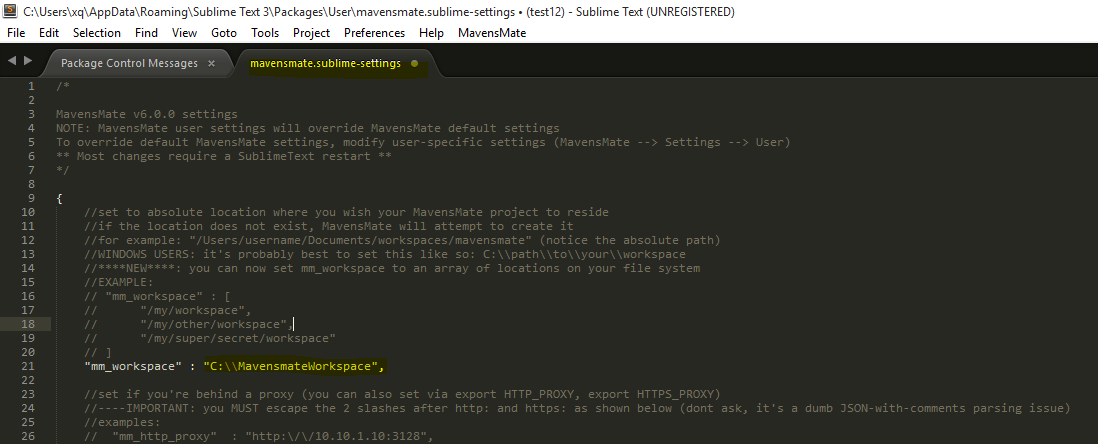Screen dimensions: 1098x444
Task: Click the "//EXAMPLE:" comment on line 15
Action: coord(119,282)
